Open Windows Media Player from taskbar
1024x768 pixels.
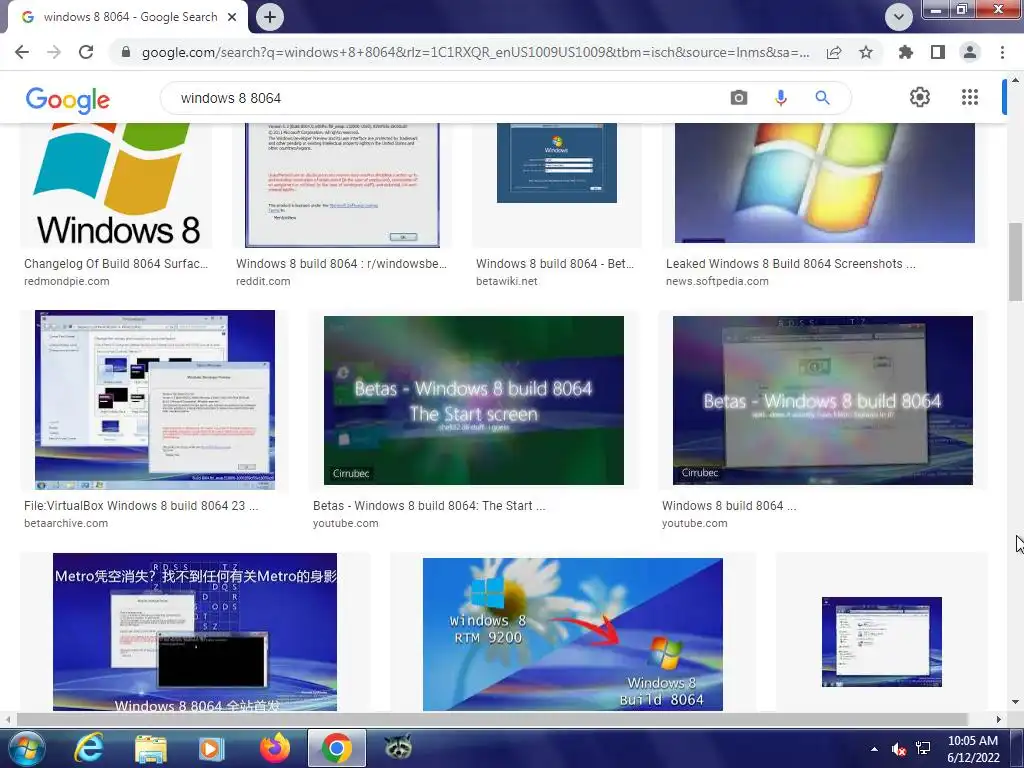point(212,749)
